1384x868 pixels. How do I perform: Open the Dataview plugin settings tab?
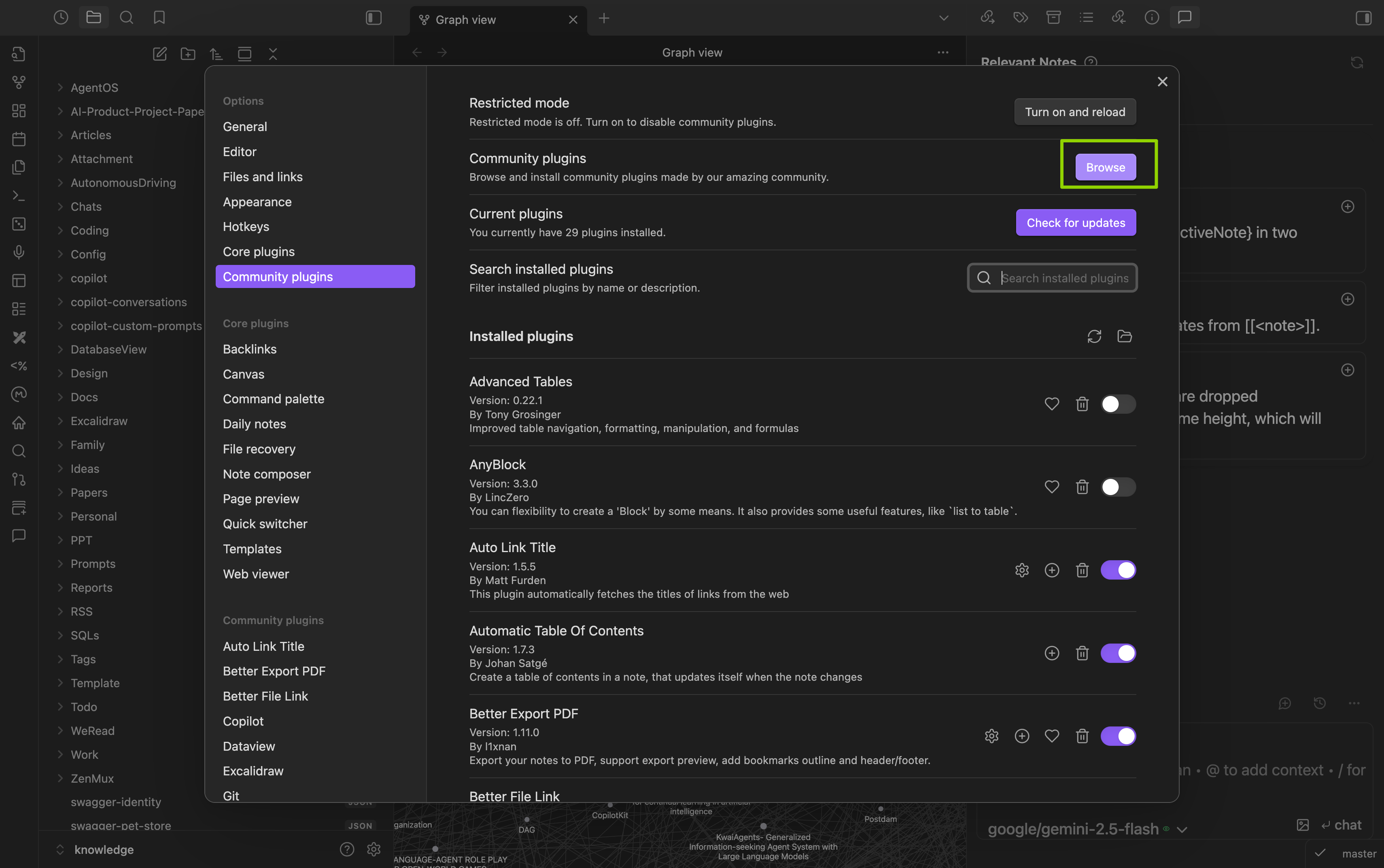315,746
